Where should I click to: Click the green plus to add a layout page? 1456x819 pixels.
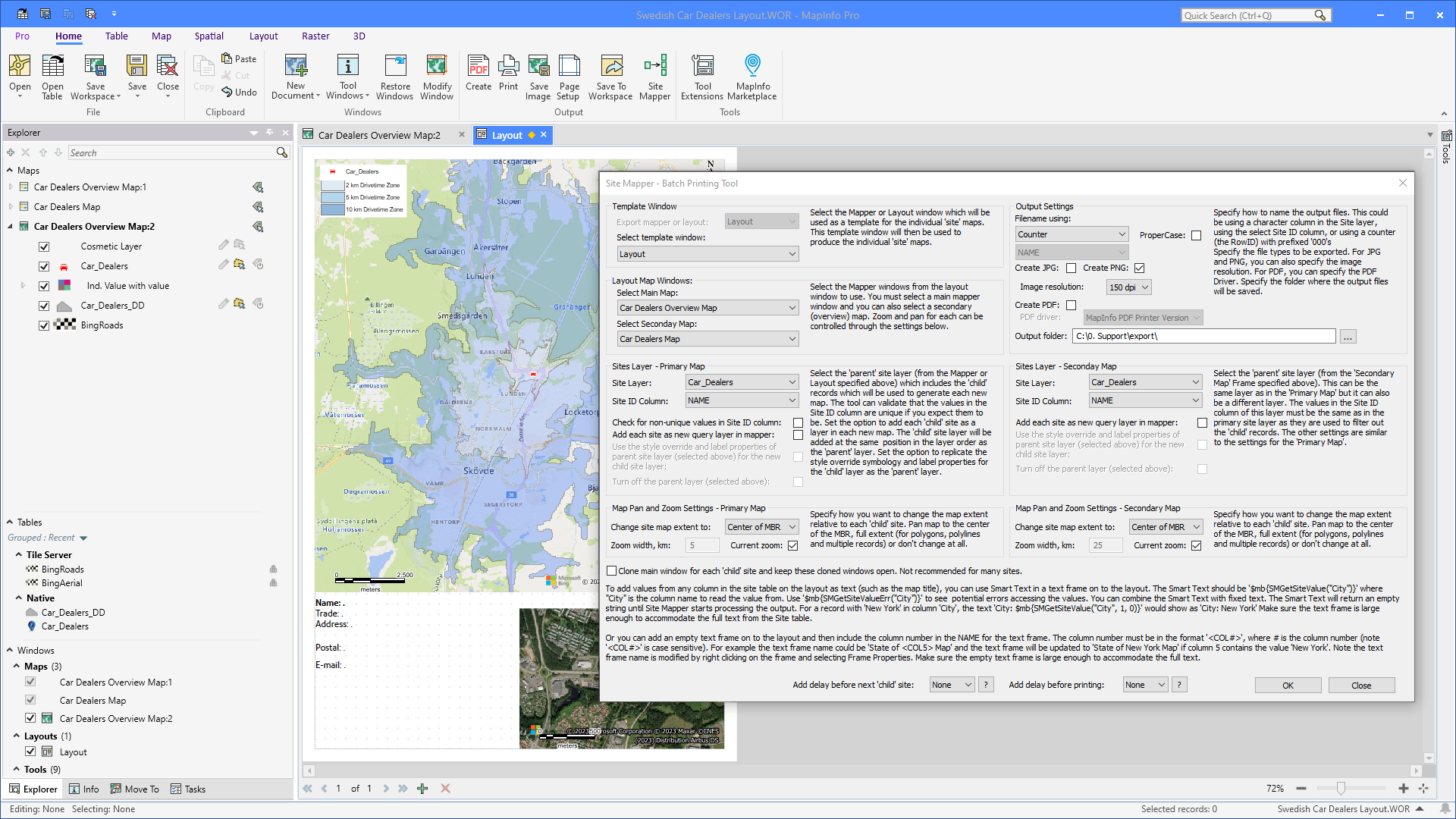pos(422,789)
